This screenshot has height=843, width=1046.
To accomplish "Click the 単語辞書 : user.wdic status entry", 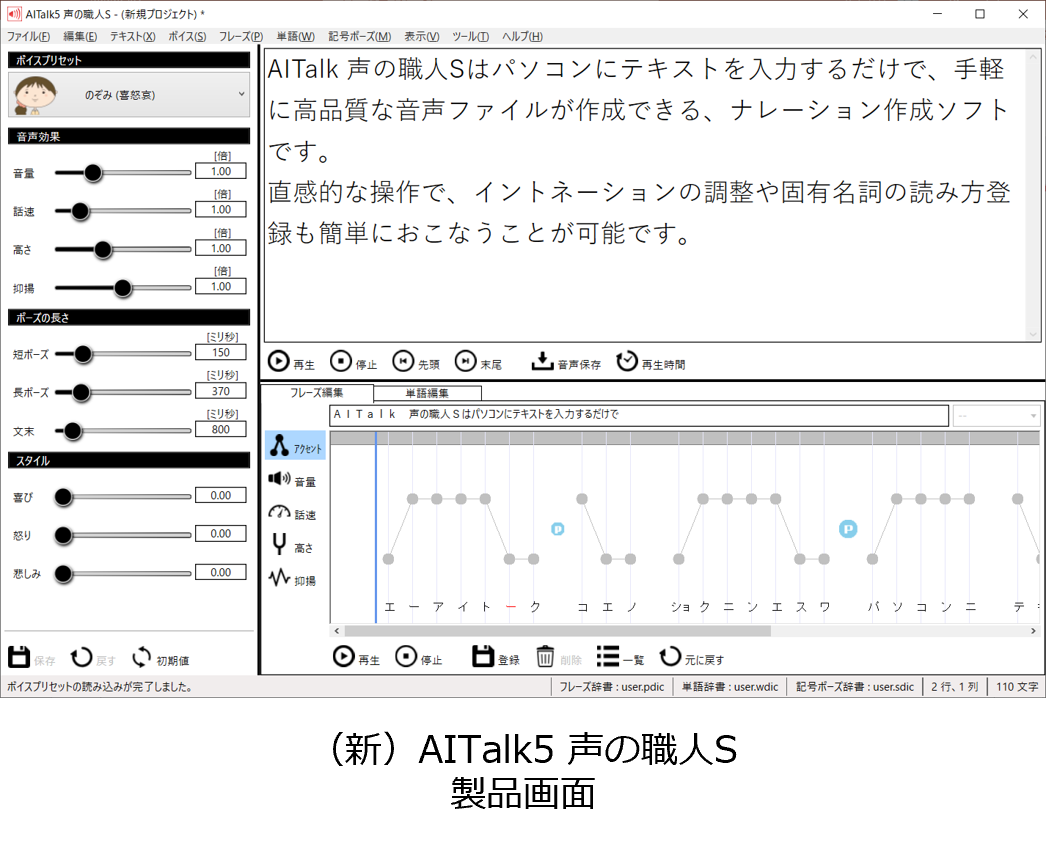I will (x=730, y=686).
